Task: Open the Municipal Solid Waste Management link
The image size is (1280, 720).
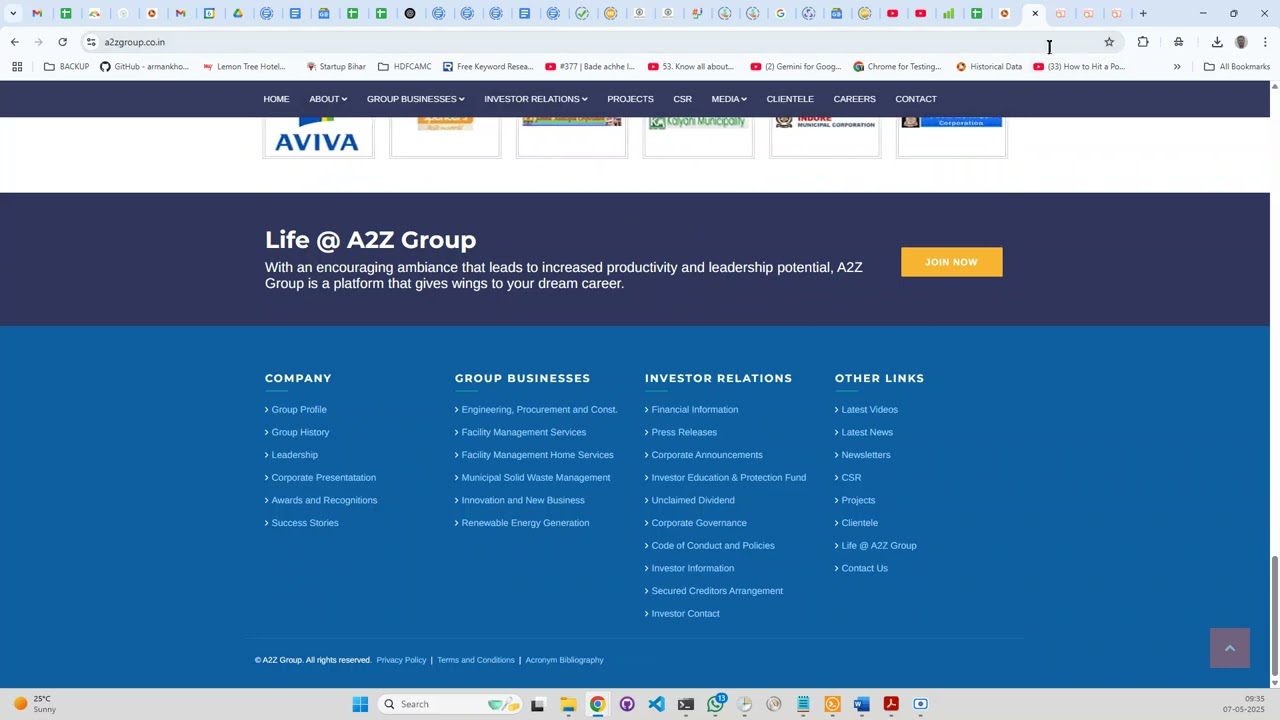Action: (536, 478)
